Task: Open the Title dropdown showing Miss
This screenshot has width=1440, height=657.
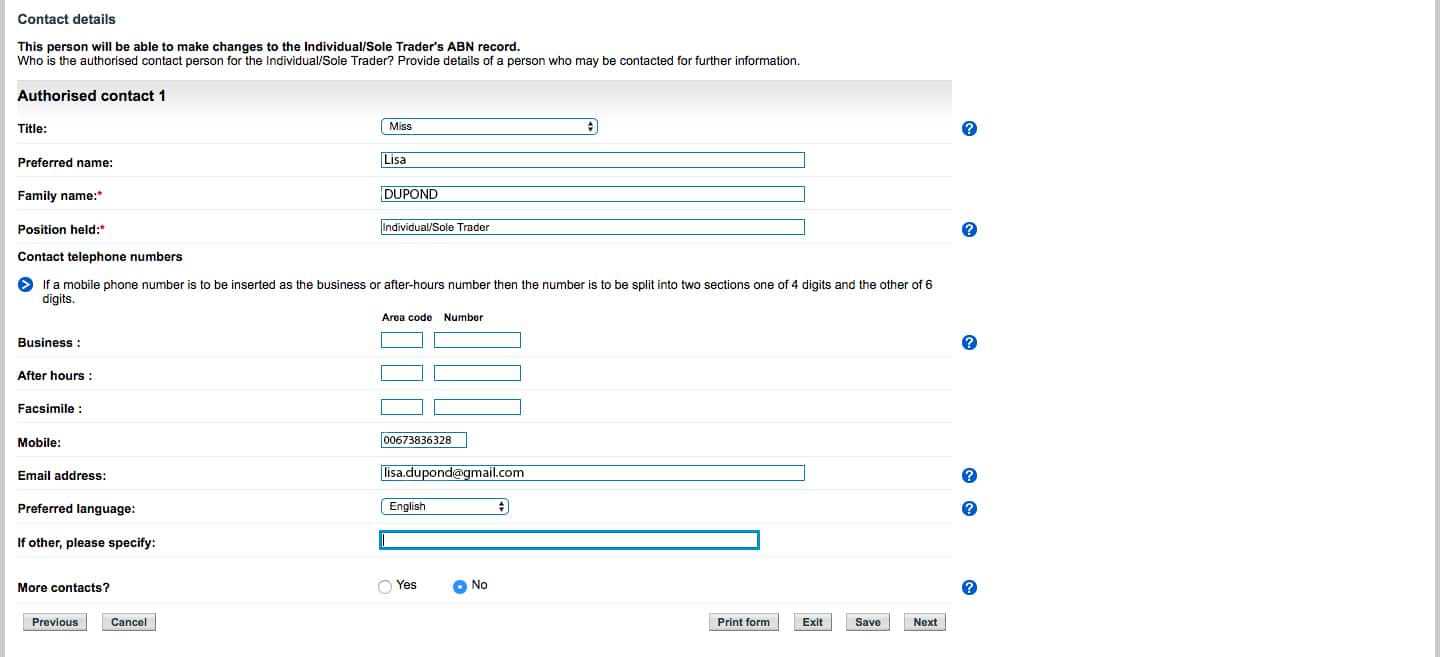Action: pos(489,127)
